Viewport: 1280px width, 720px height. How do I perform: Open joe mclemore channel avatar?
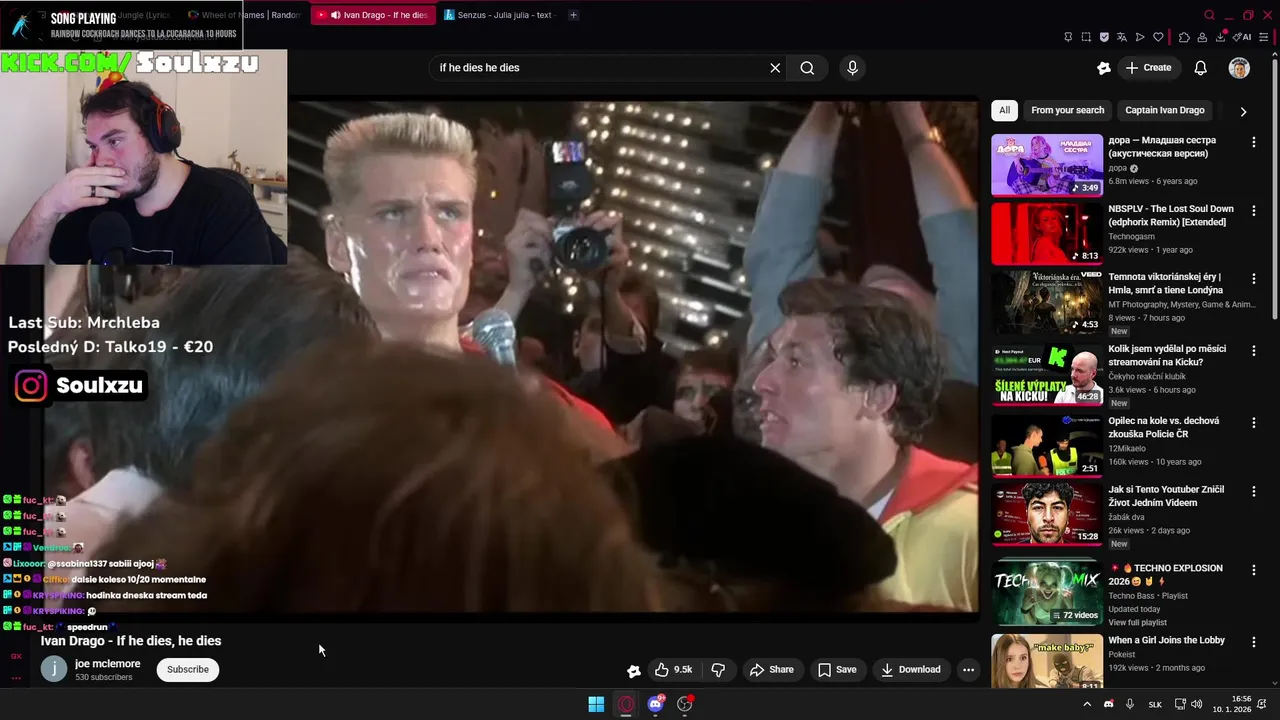54,669
